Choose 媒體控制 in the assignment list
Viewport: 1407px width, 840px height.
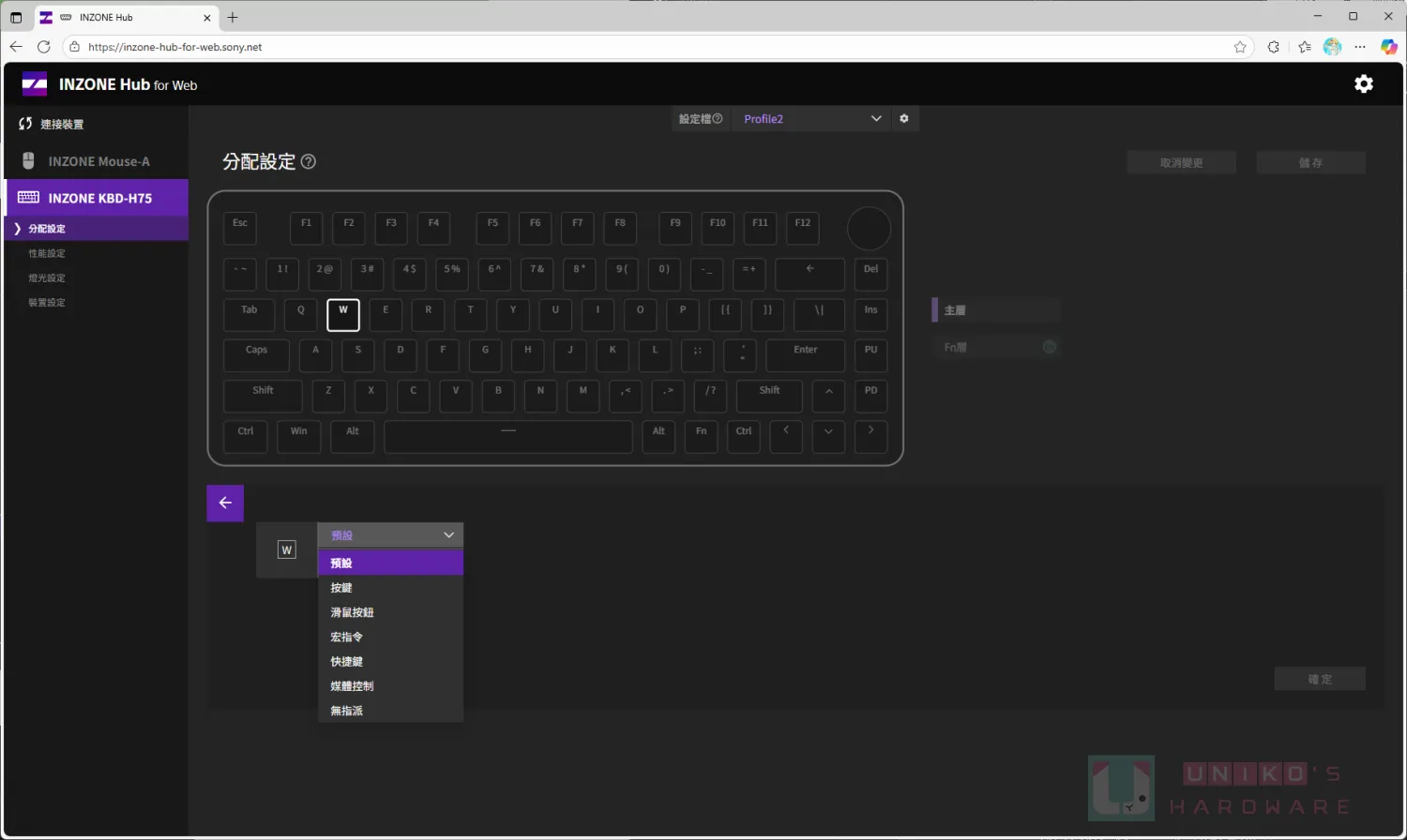click(352, 686)
